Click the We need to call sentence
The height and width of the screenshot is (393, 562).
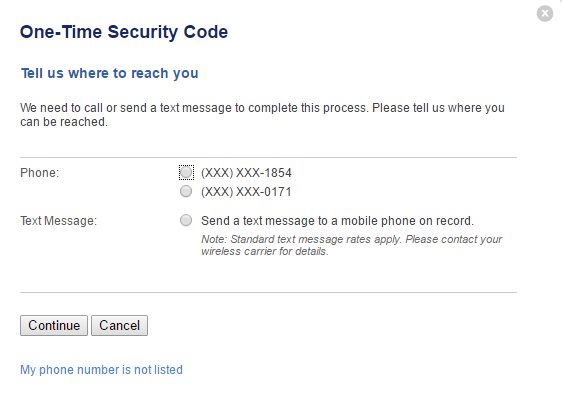[262, 115]
